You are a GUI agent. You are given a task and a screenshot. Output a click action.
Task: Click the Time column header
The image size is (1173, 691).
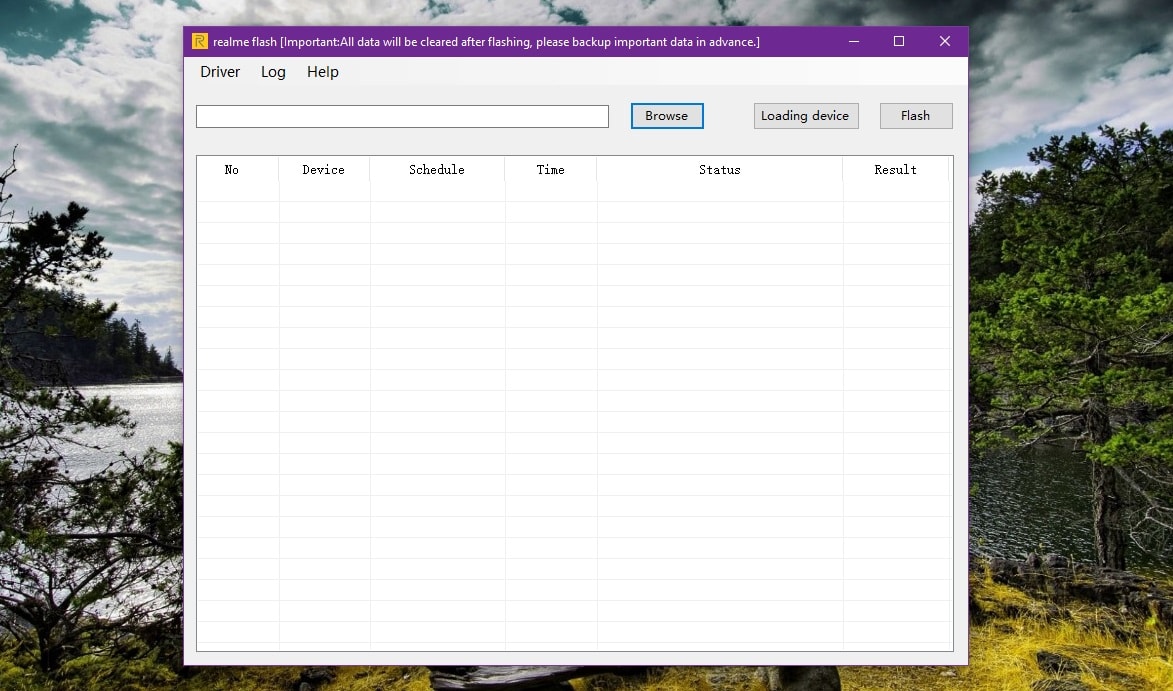pos(551,169)
